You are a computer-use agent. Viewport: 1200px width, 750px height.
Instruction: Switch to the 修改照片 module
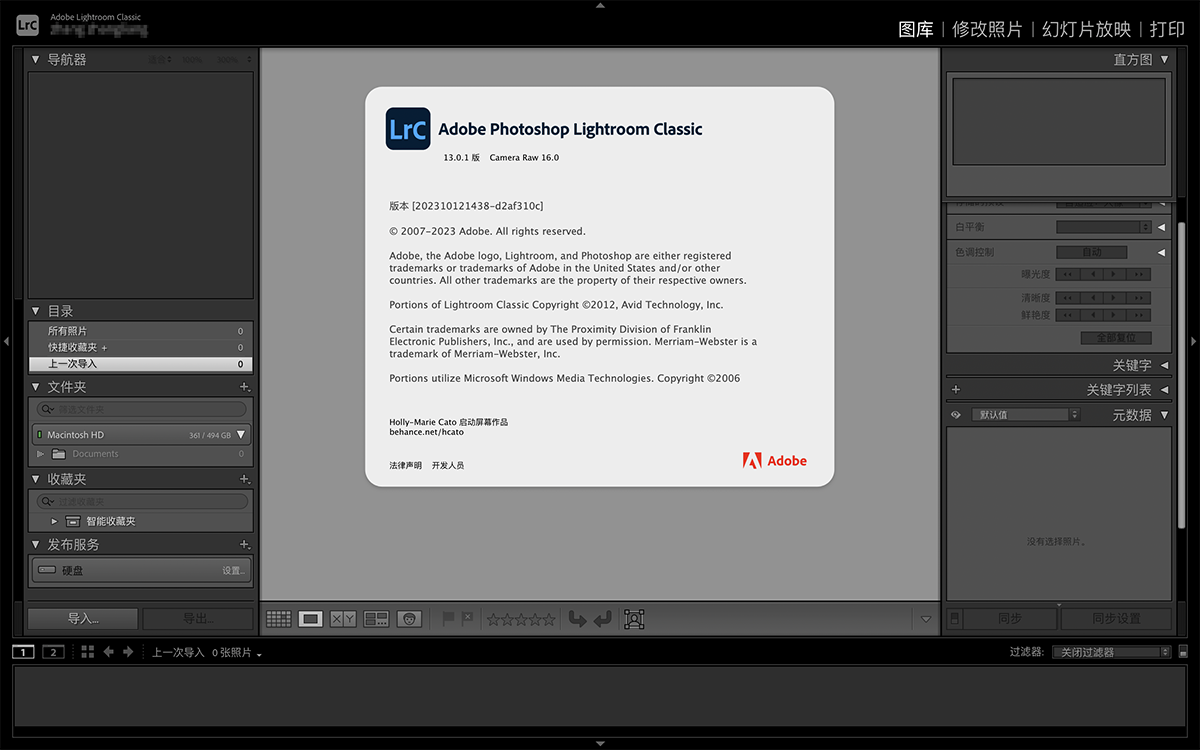(x=987, y=29)
